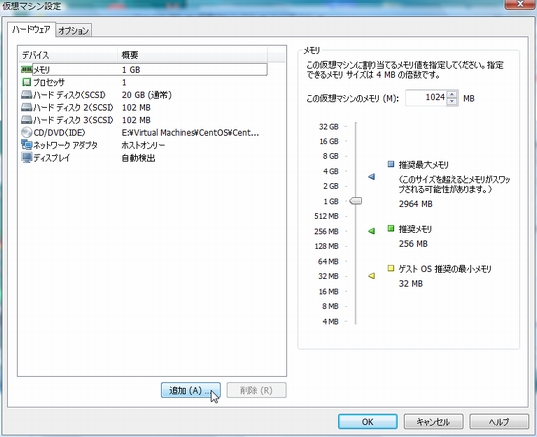Click the memory value field showing 1024
The height and width of the screenshot is (437, 537).
pos(426,98)
